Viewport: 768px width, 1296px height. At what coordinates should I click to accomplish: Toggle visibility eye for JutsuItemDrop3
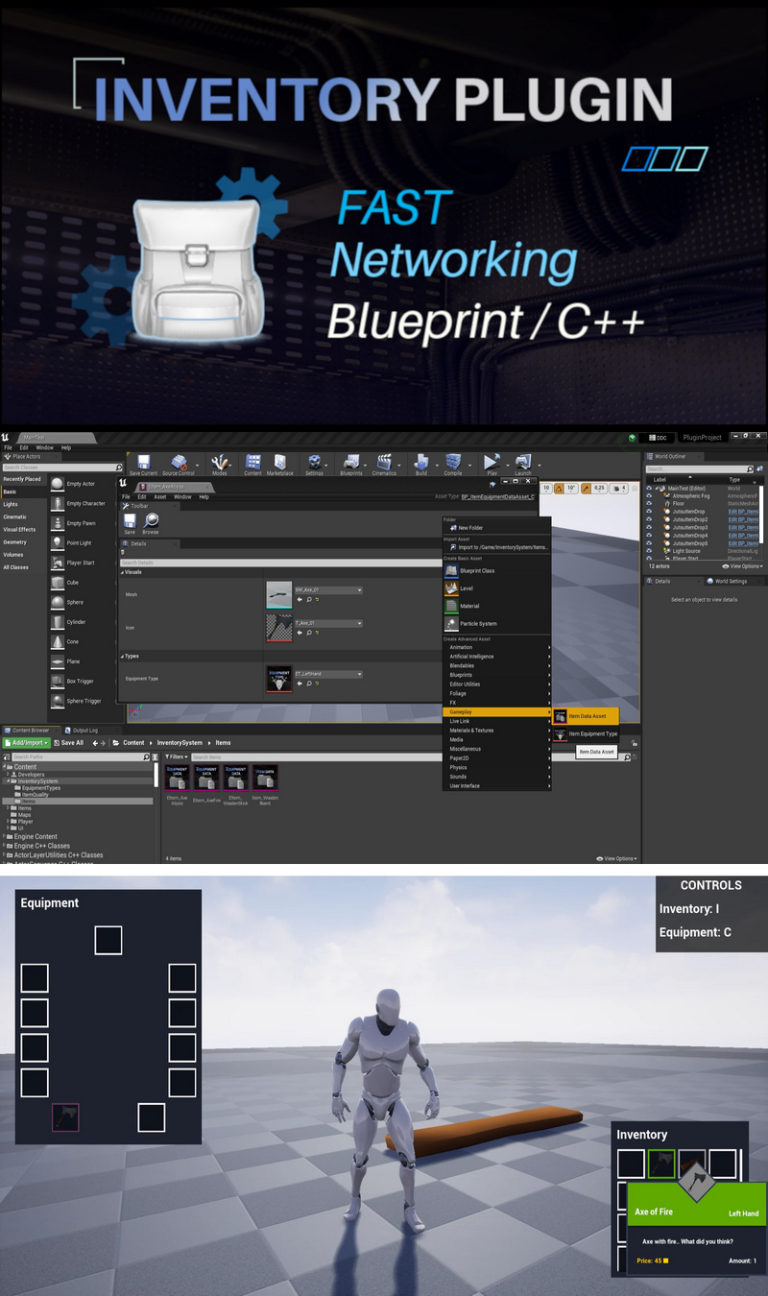coord(649,527)
